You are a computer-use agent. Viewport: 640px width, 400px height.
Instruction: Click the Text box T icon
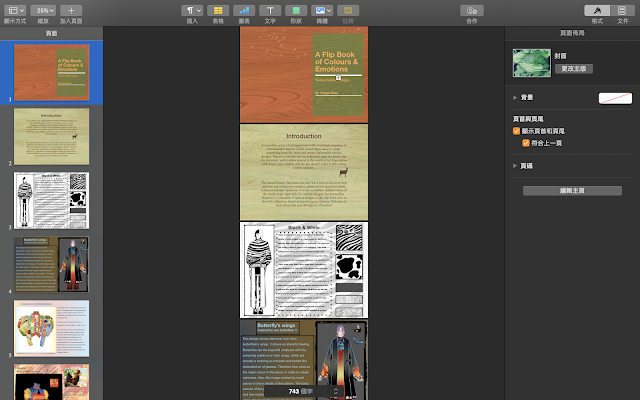tap(270, 11)
